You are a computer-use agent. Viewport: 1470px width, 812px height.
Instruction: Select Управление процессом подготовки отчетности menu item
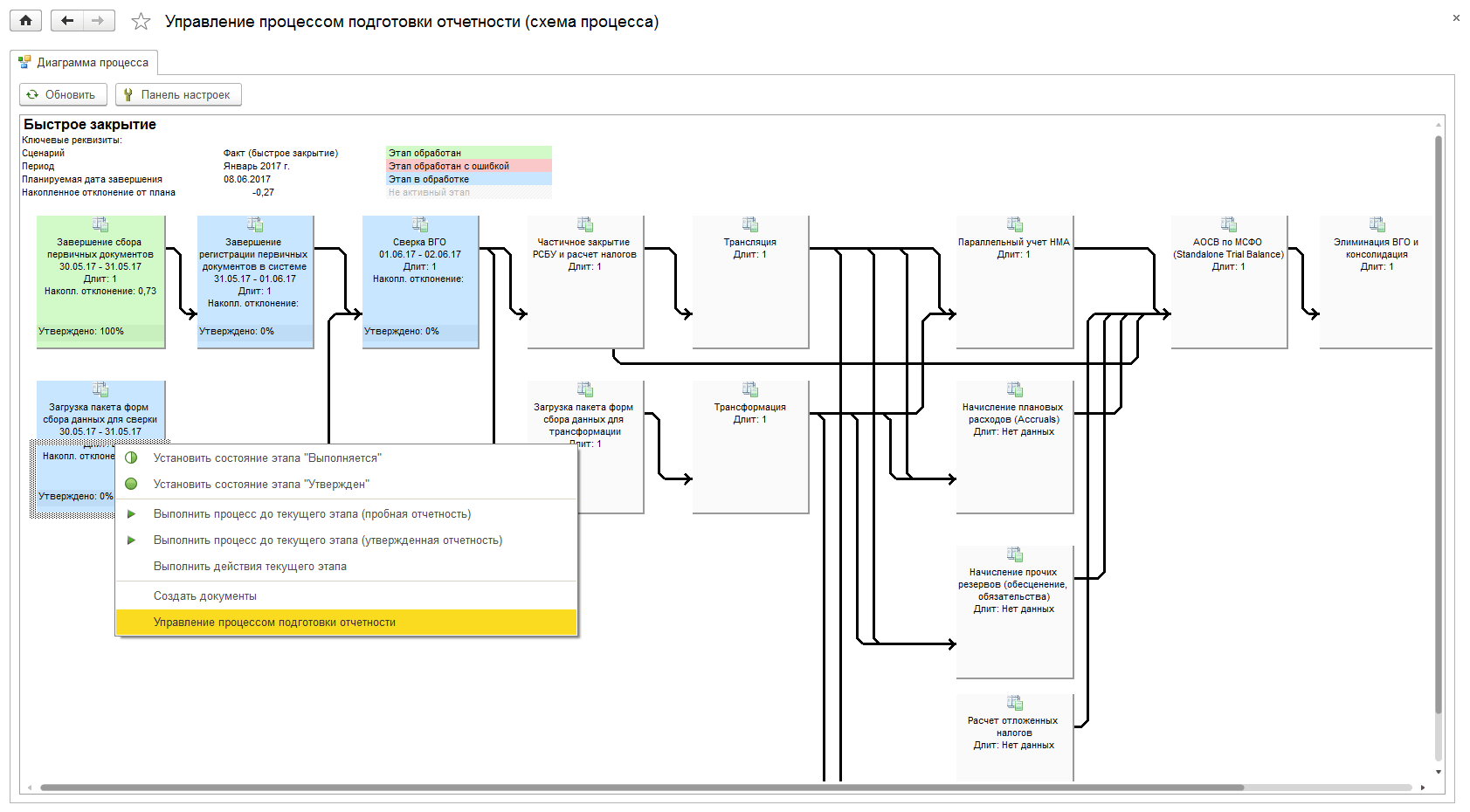(274, 623)
